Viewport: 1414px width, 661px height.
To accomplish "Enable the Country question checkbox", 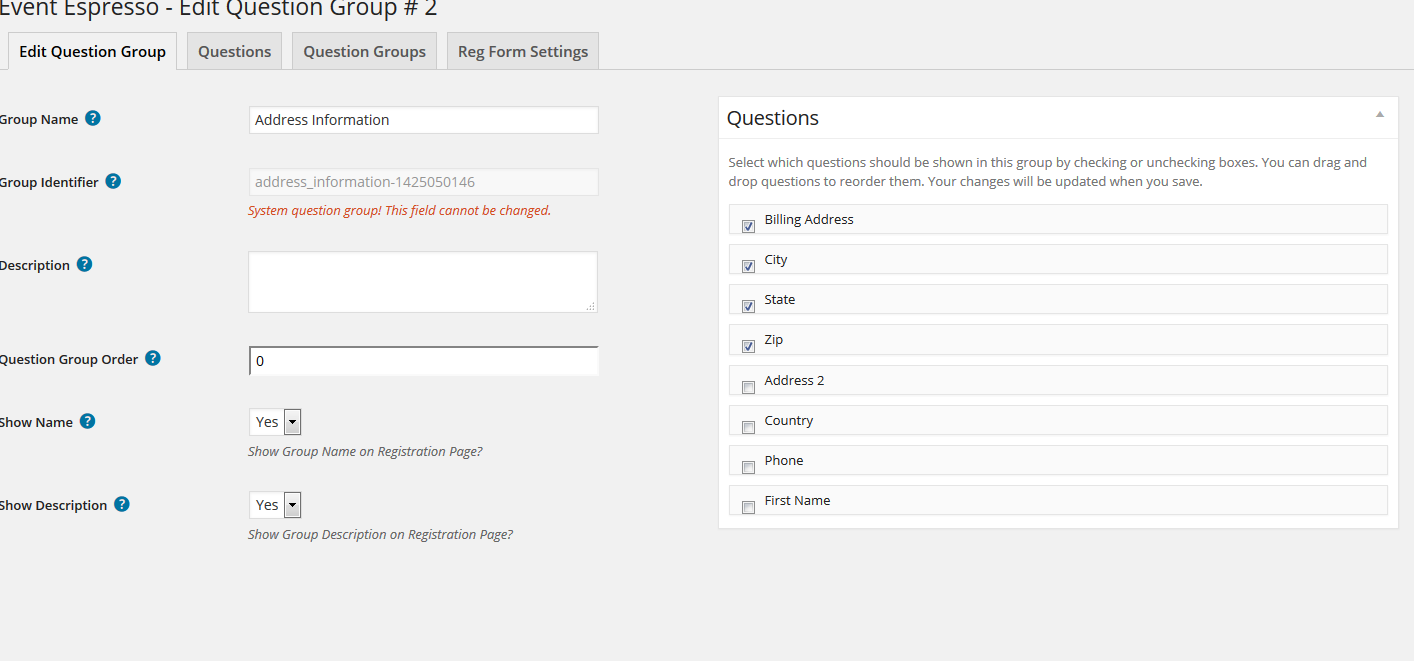I will click(748, 427).
